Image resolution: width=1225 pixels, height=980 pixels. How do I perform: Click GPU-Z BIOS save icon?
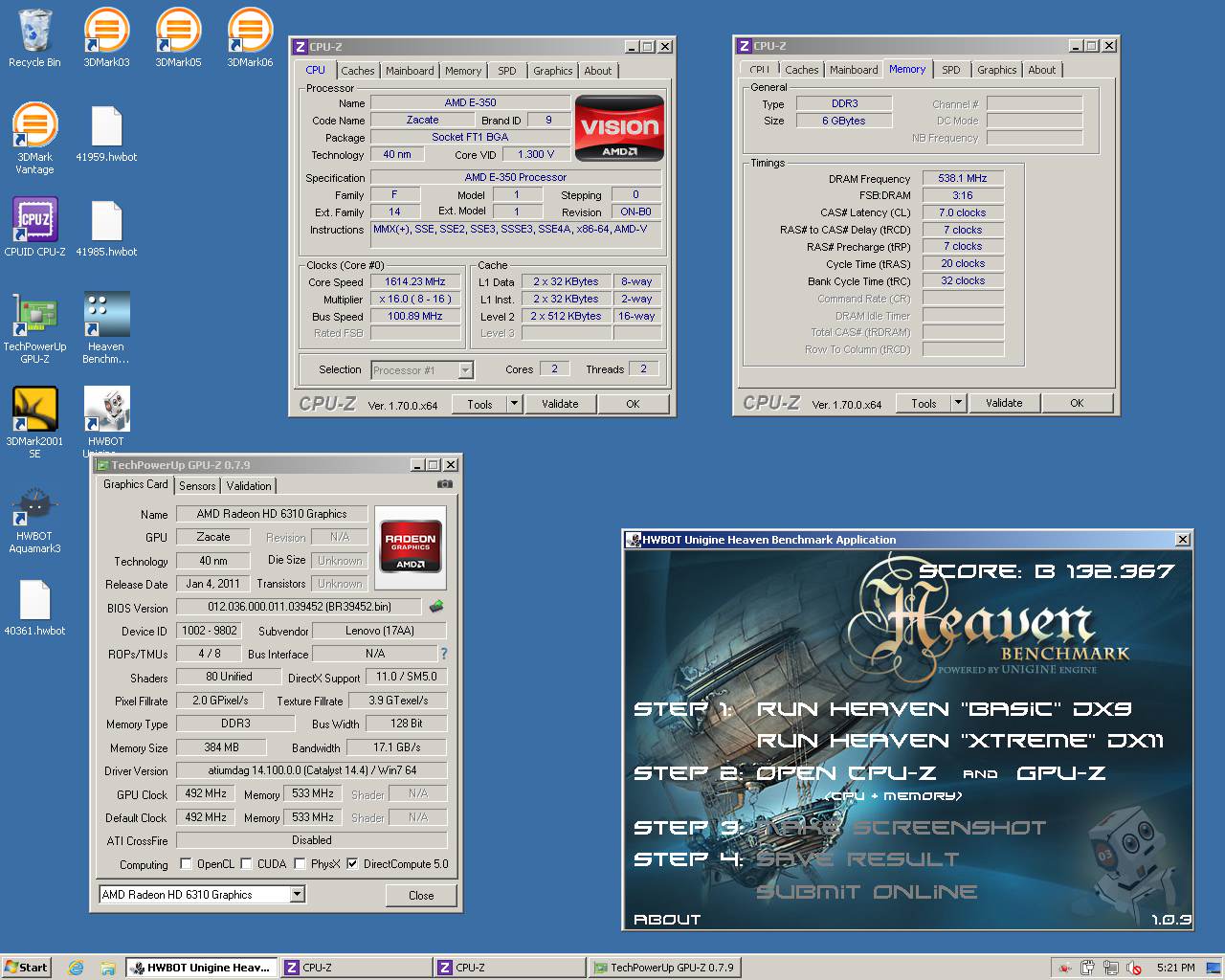click(x=436, y=606)
